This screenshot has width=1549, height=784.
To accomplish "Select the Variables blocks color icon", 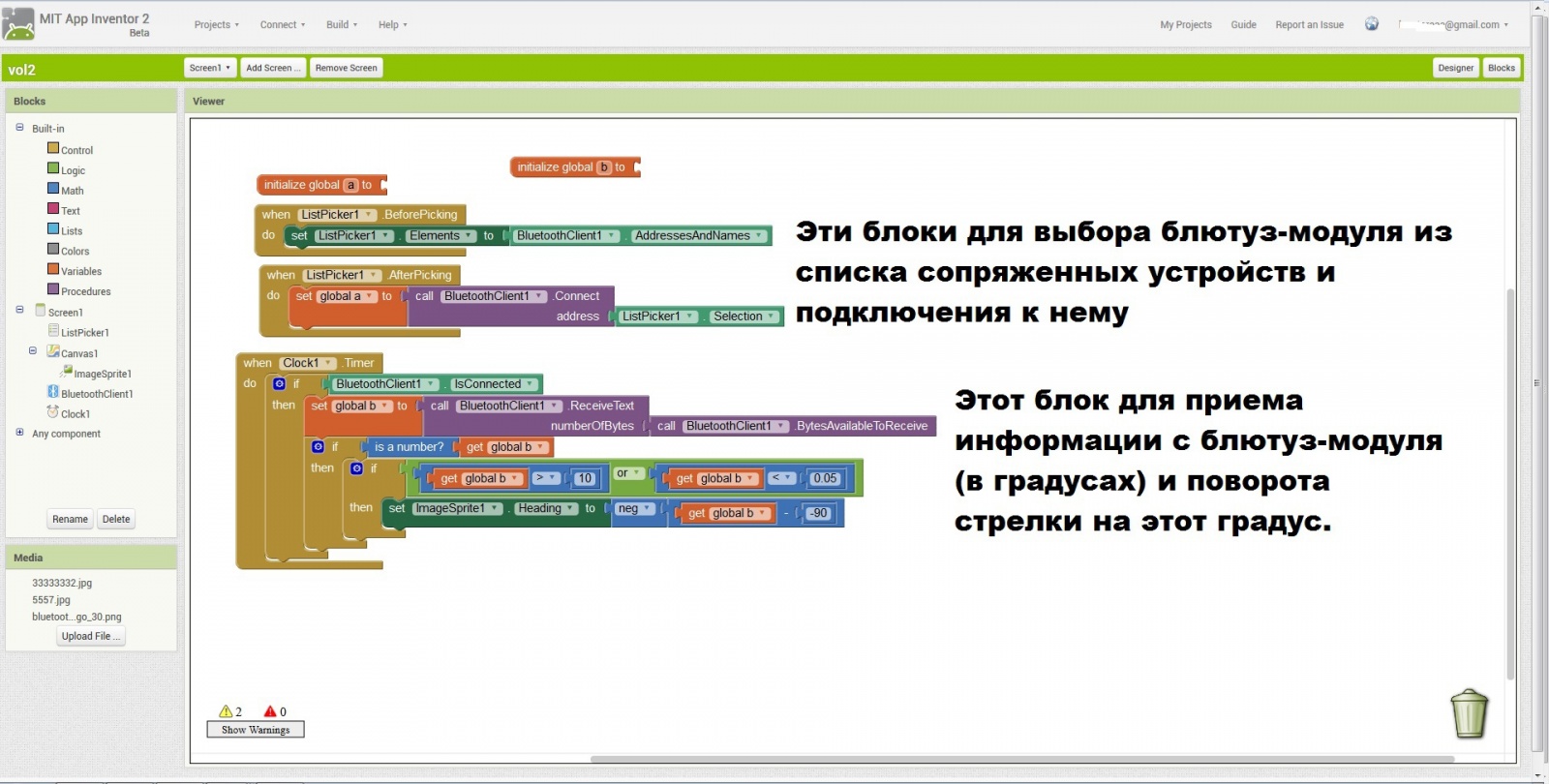I will click(53, 269).
